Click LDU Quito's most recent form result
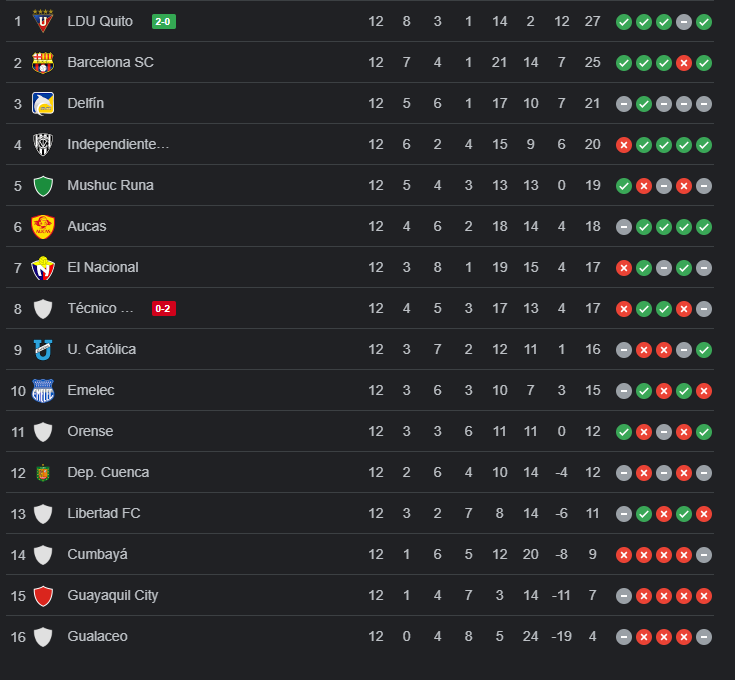Image resolution: width=735 pixels, height=680 pixels. pyautogui.click(x=704, y=21)
